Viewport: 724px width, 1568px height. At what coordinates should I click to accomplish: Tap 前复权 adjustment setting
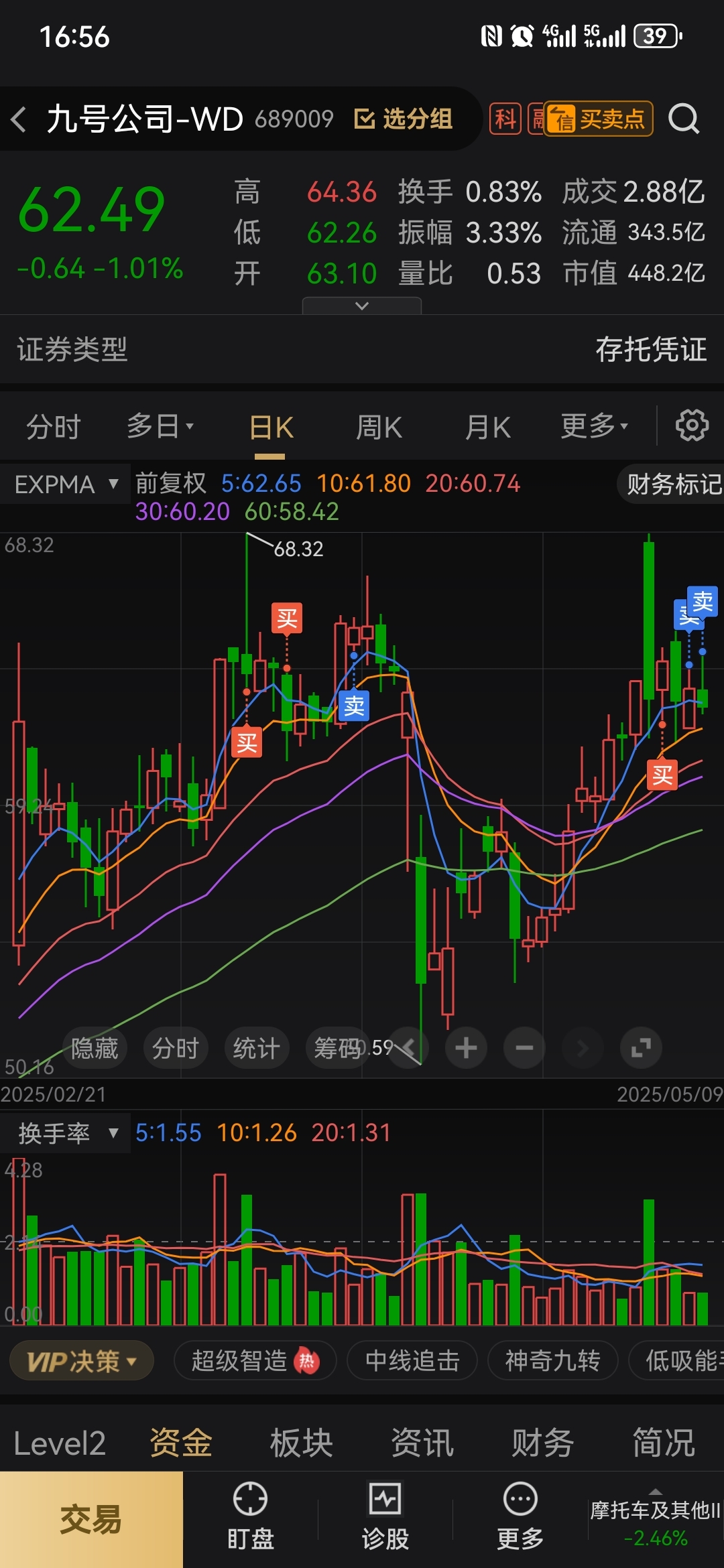pyautogui.click(x=171, y=483)
